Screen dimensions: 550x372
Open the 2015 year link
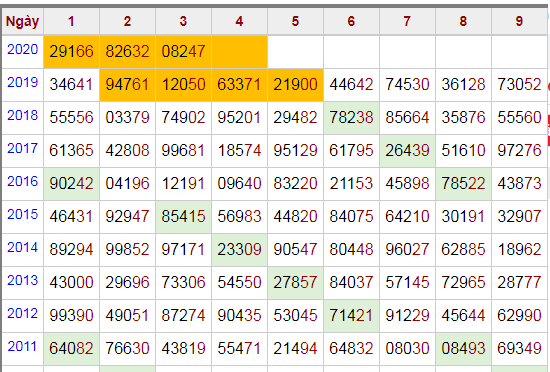coord(22,214)
